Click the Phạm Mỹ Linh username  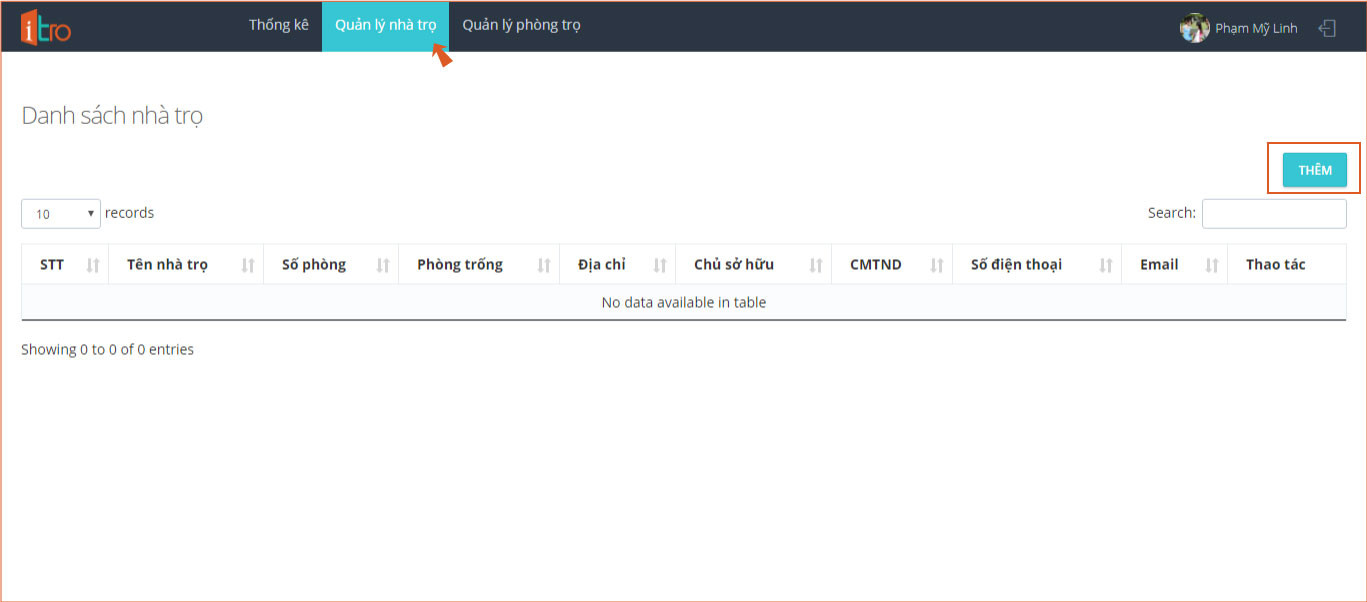pyautogui.click(x=1256, y=28)
